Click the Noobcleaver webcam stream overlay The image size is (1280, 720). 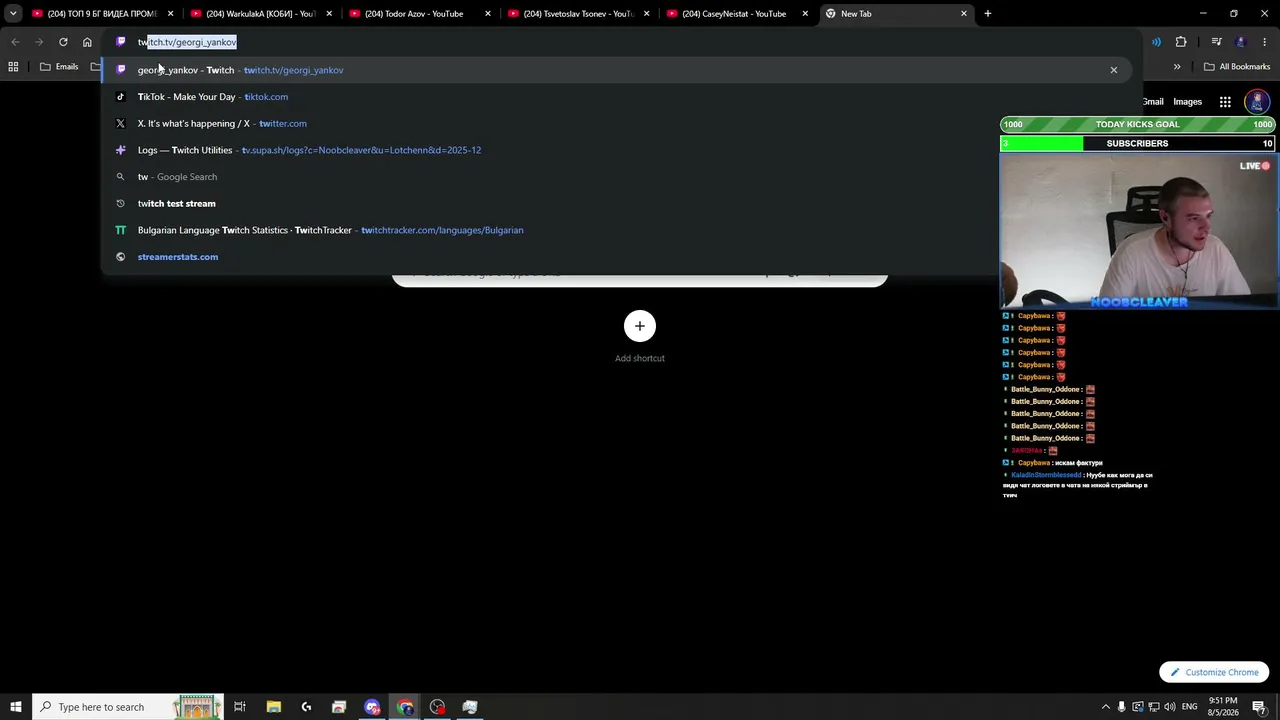[x=1139, y=232]
